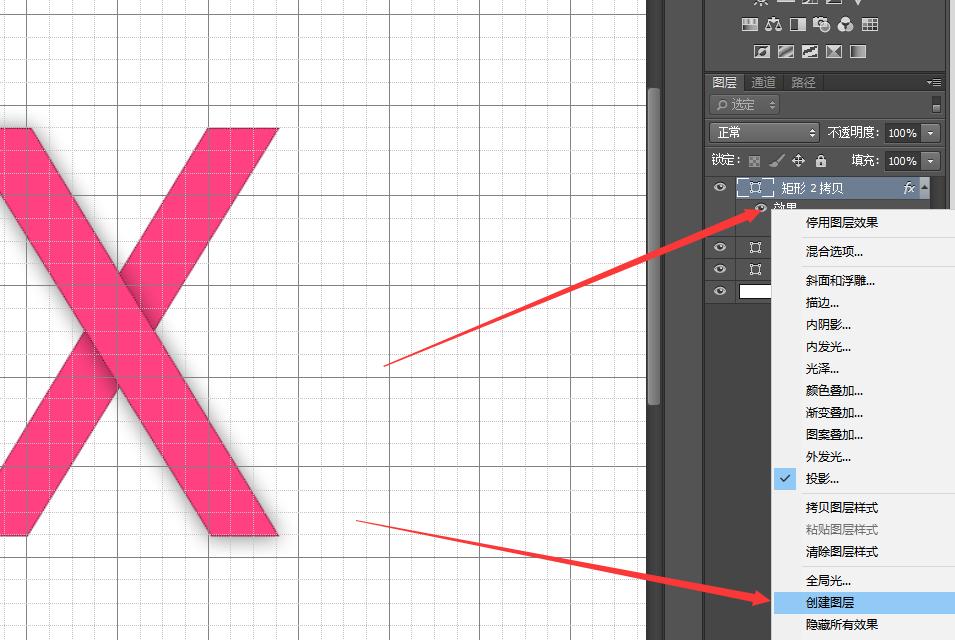The height and width of the screenshot is (640, 955).
Task: Click the 填充 100% value field
Action: pos(903,161)
